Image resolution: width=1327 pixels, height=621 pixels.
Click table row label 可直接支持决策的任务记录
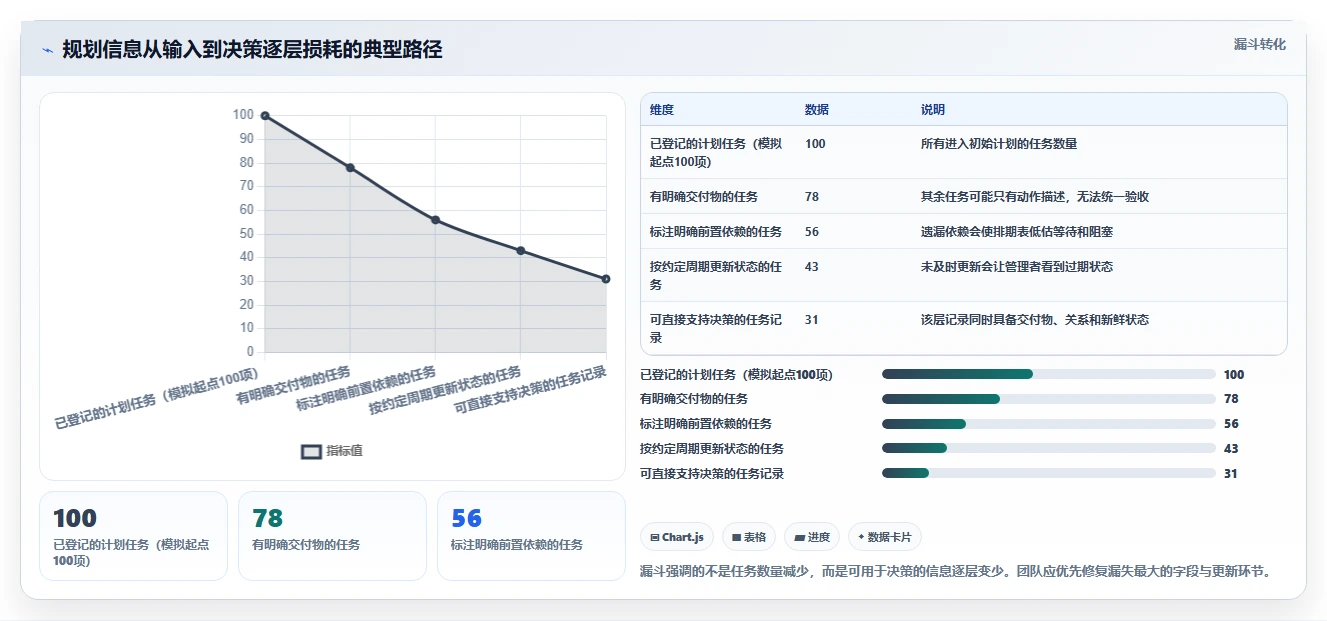click(716, 328)
